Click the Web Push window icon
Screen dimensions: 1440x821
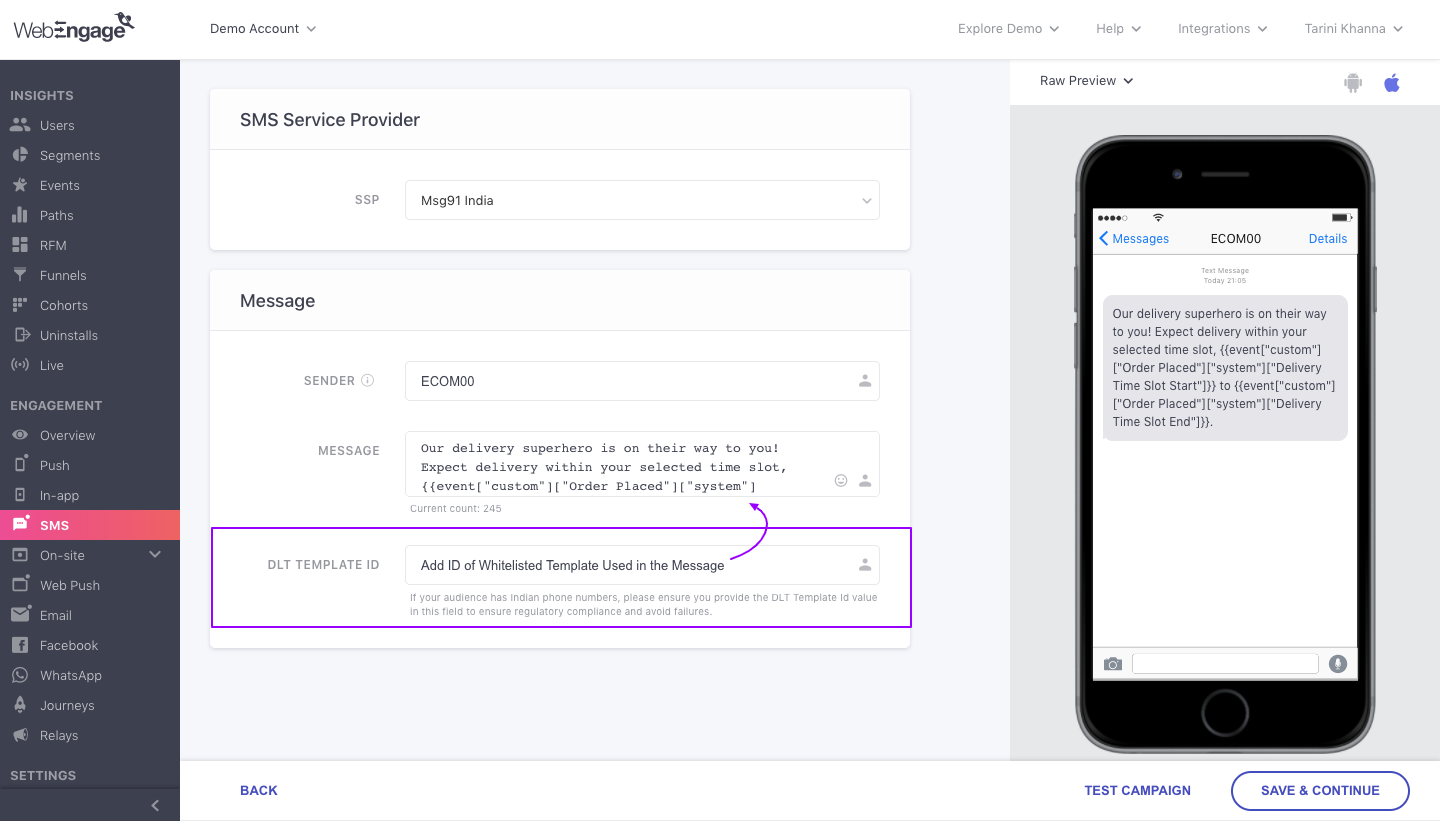tap(20, 585)
